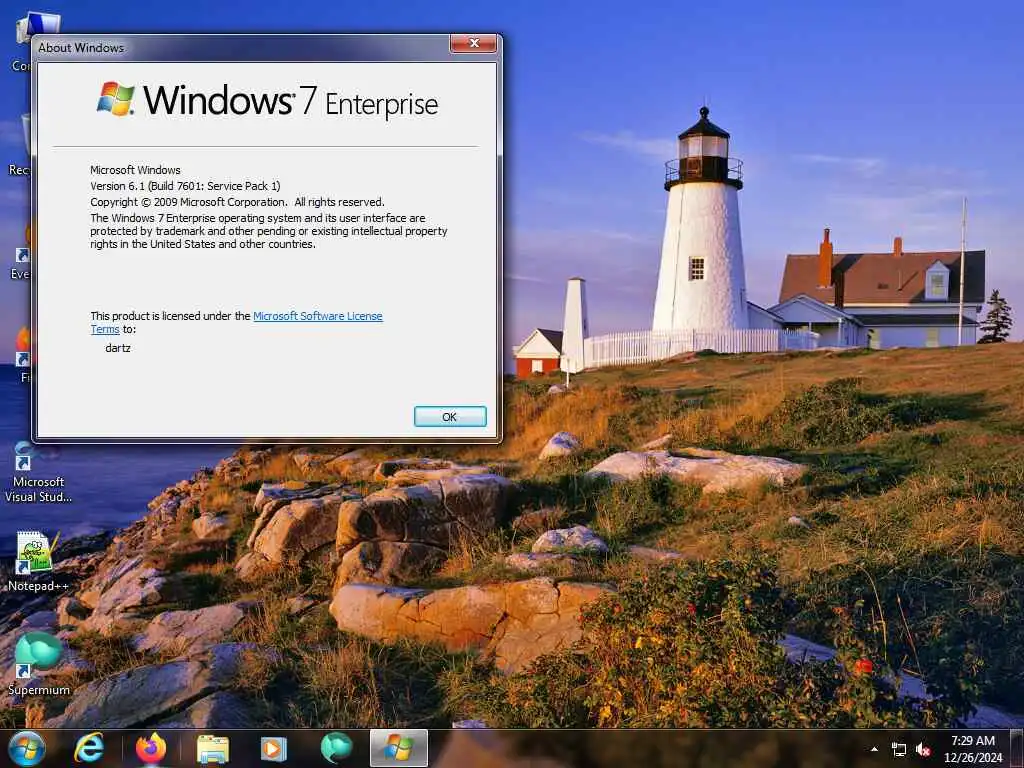Launch Firefox from the taskbar
This screenshot has width=1024, height=768.
(x=150, y=748)
